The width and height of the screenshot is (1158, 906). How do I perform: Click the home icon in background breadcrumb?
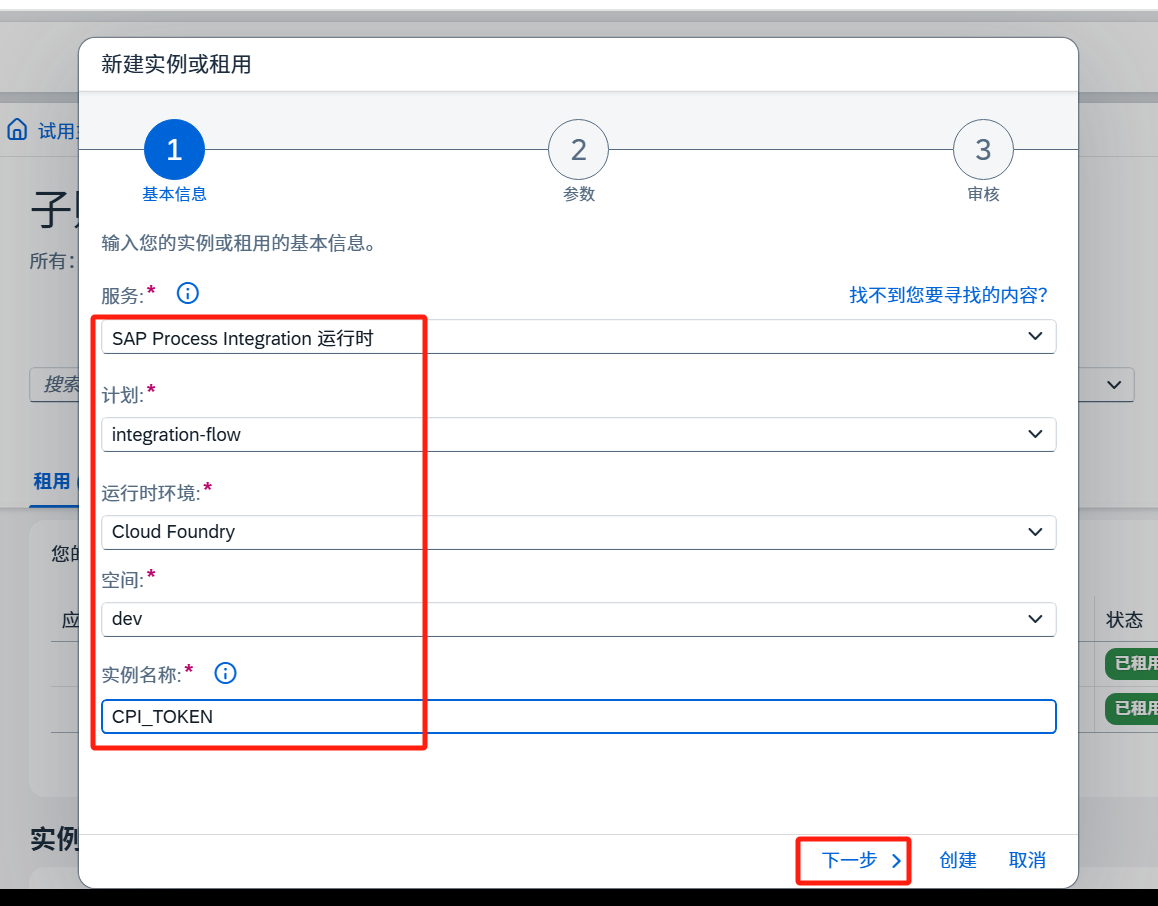[17, 129]
